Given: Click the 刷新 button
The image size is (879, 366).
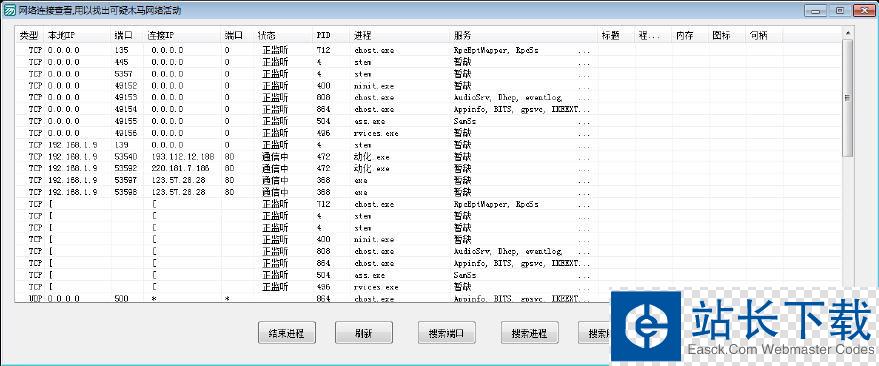Looking at the screenshot, I should point(363,333).
